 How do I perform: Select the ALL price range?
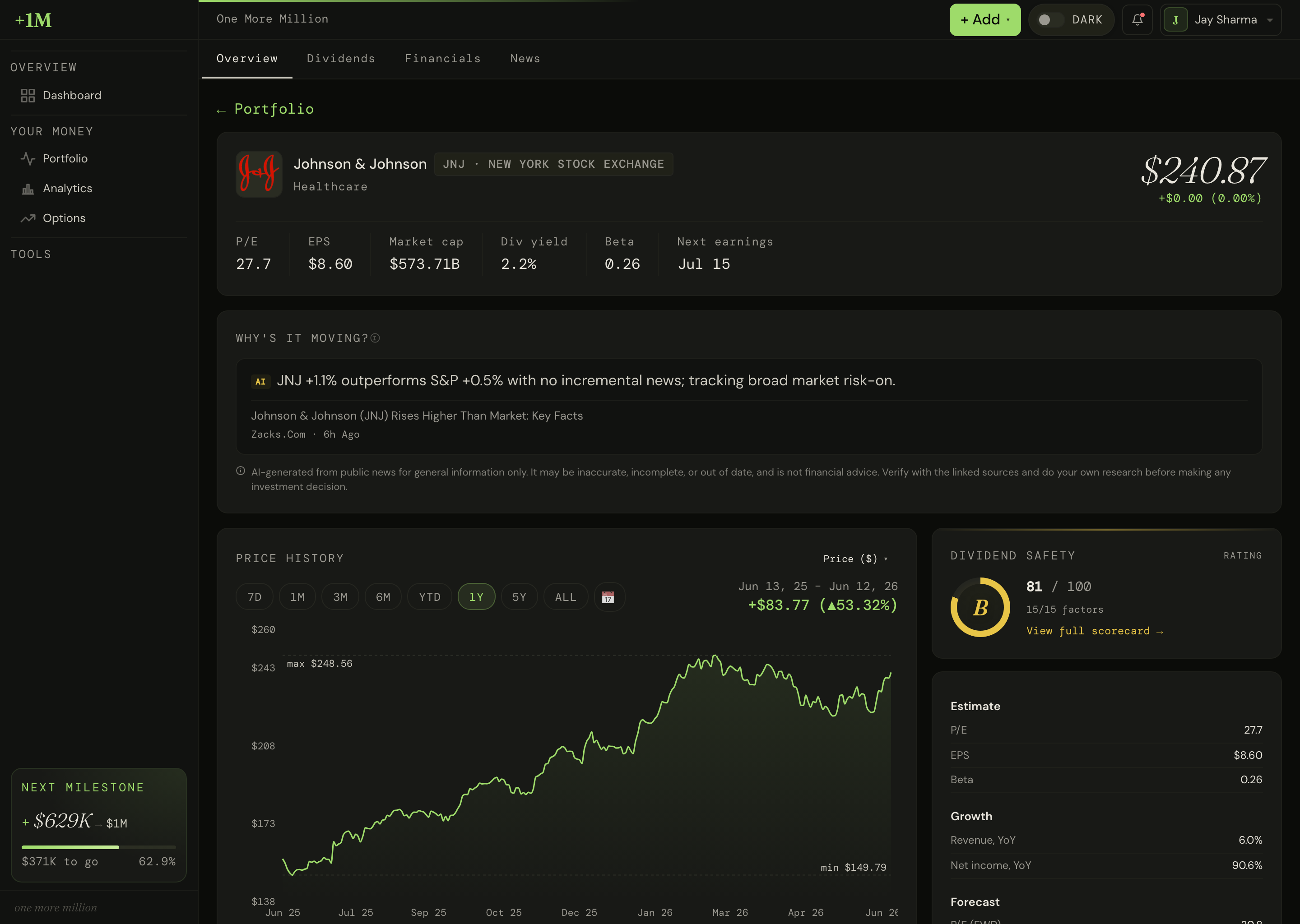(566, 597)
